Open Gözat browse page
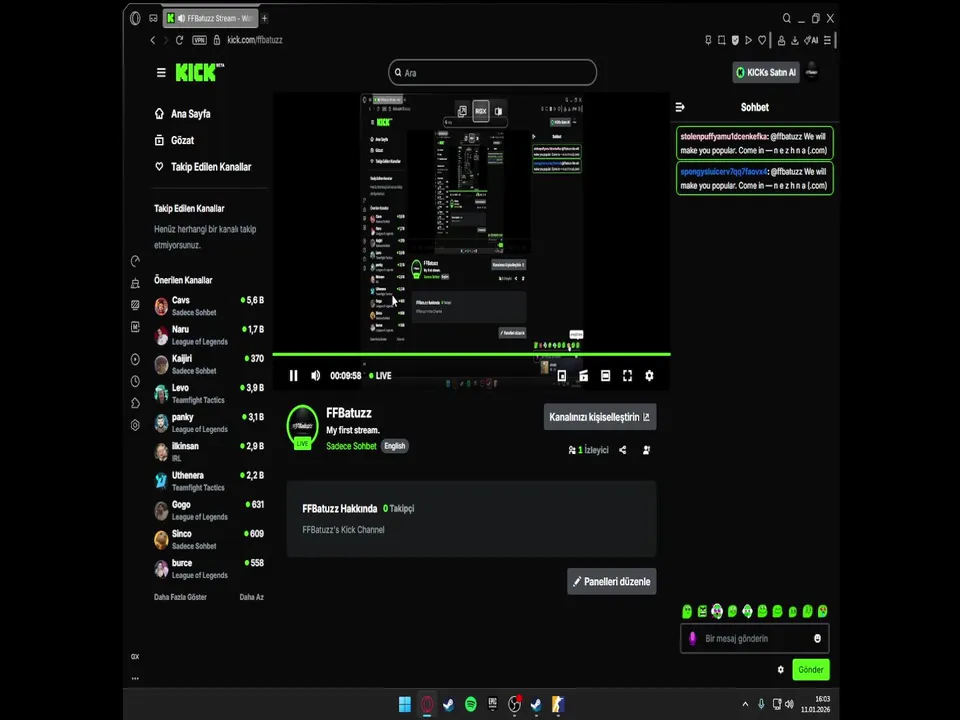 [x=174, y=140]
